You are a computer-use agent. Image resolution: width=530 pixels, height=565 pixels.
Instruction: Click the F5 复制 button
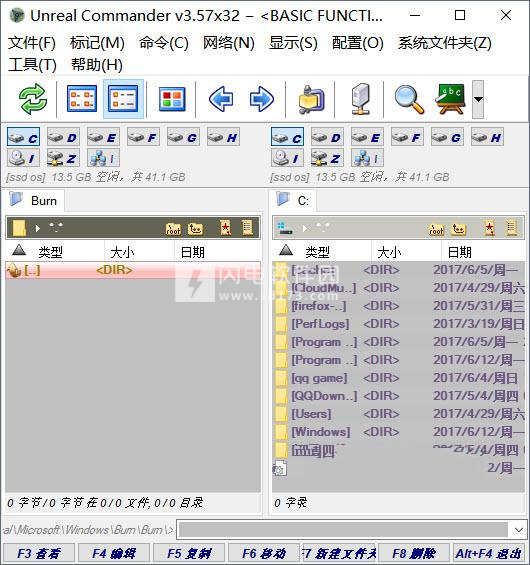tap(188, 553)
